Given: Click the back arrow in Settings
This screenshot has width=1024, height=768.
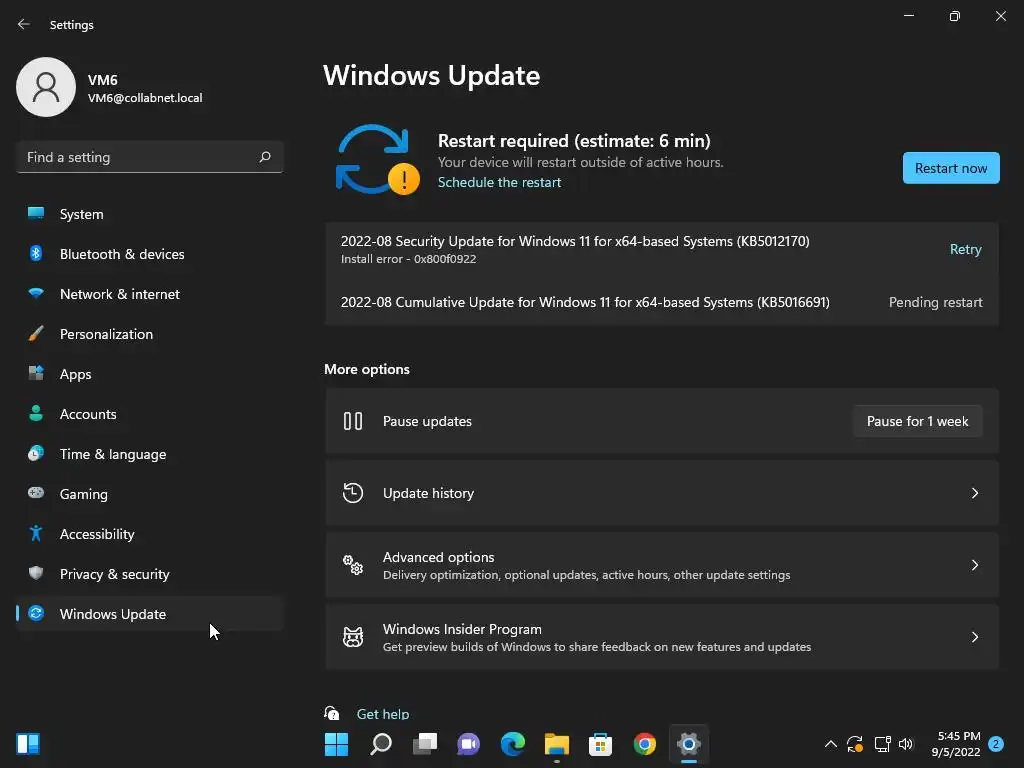Looking at the screenshot, I should [24, 24].
